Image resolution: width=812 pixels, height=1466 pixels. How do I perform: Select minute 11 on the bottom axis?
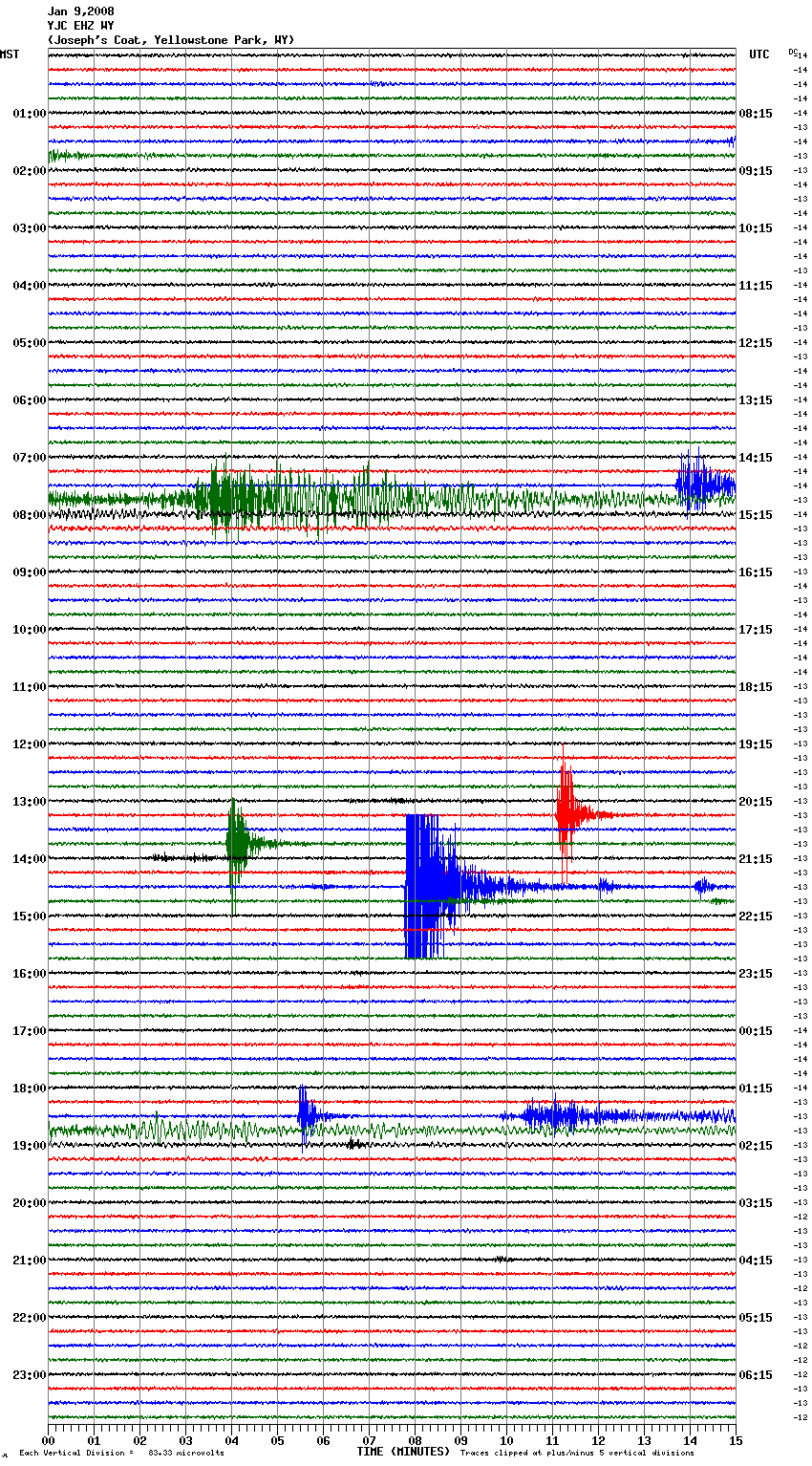click(x=552, y=1440)
